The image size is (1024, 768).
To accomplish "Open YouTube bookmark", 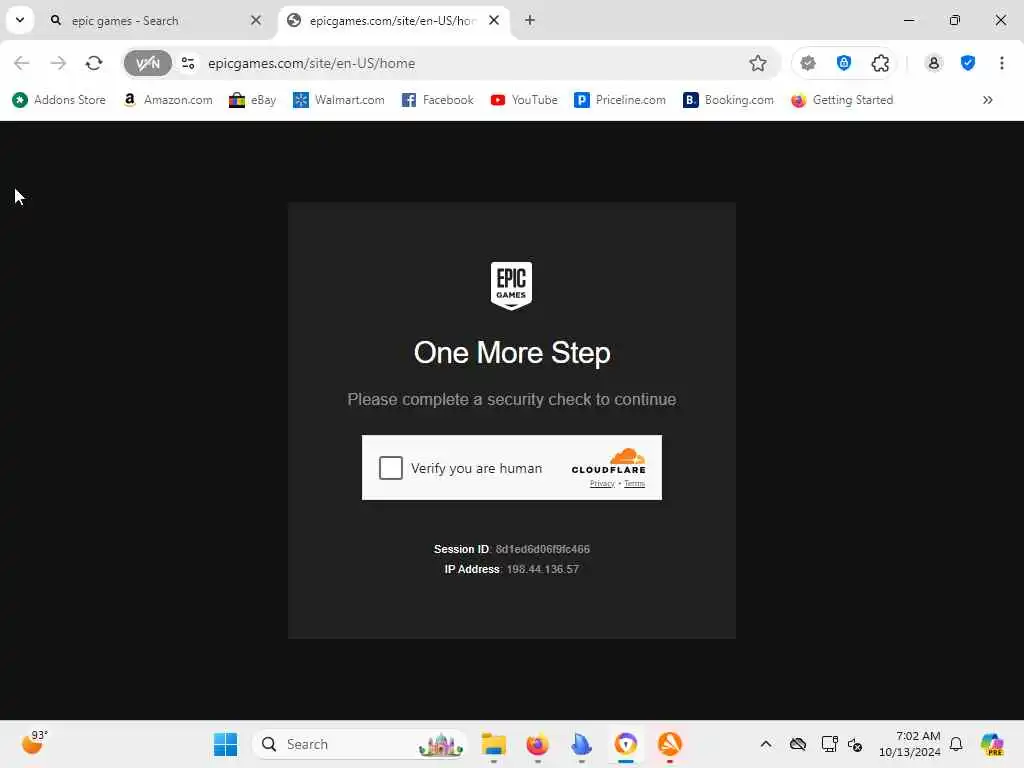I will (524, 100).
